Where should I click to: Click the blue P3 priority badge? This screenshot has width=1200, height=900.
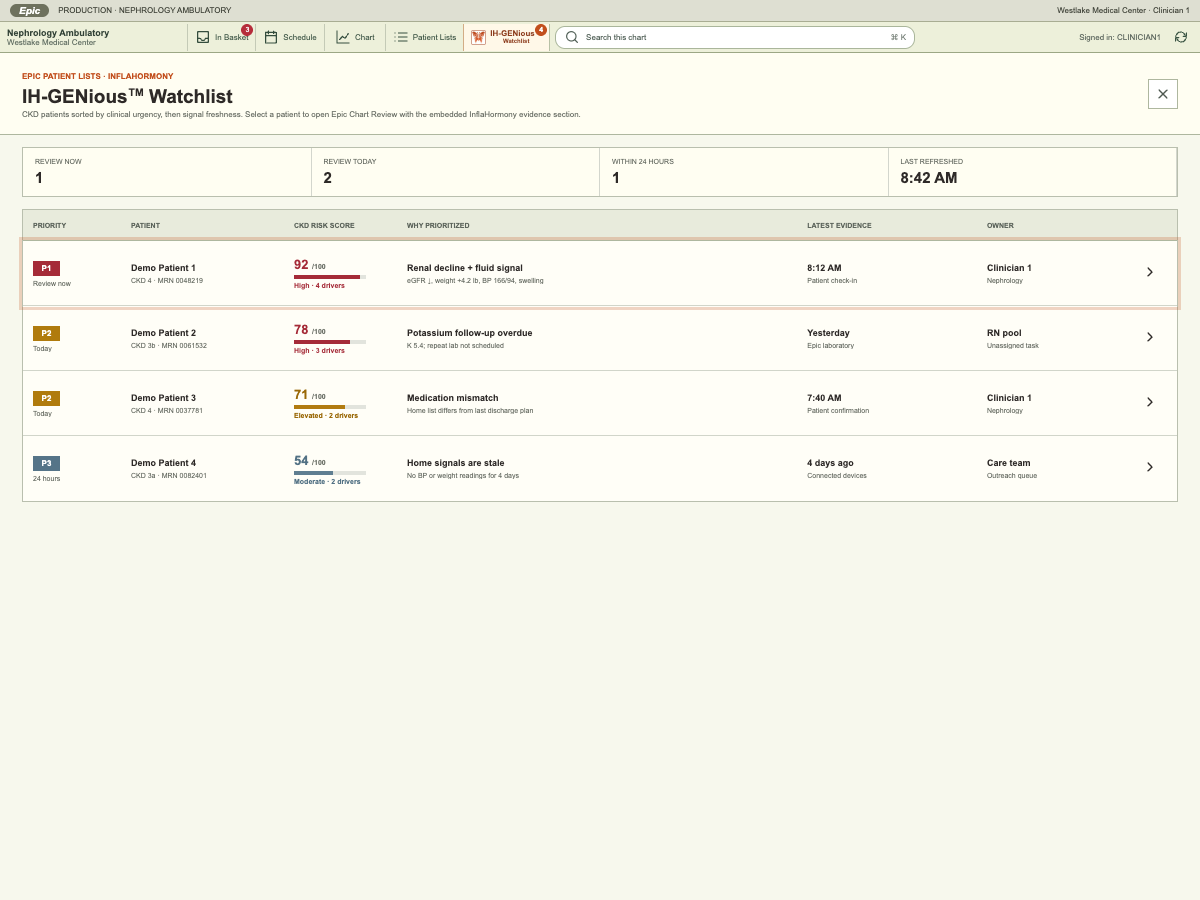(x=46, y=463)
